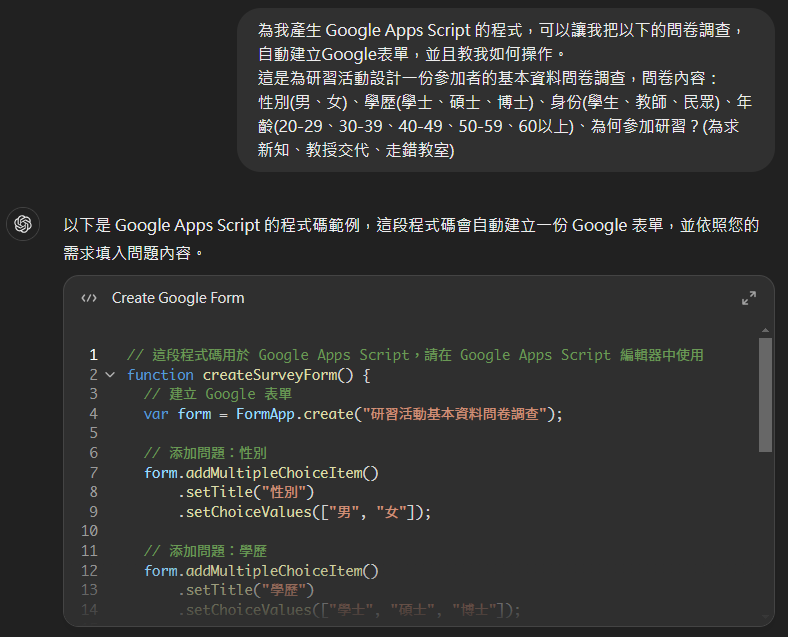Image resolution: width=788 pixels, height=637 pixels.
Task: Click line number 2 in the code gutter
Action: tap(93, 375)
